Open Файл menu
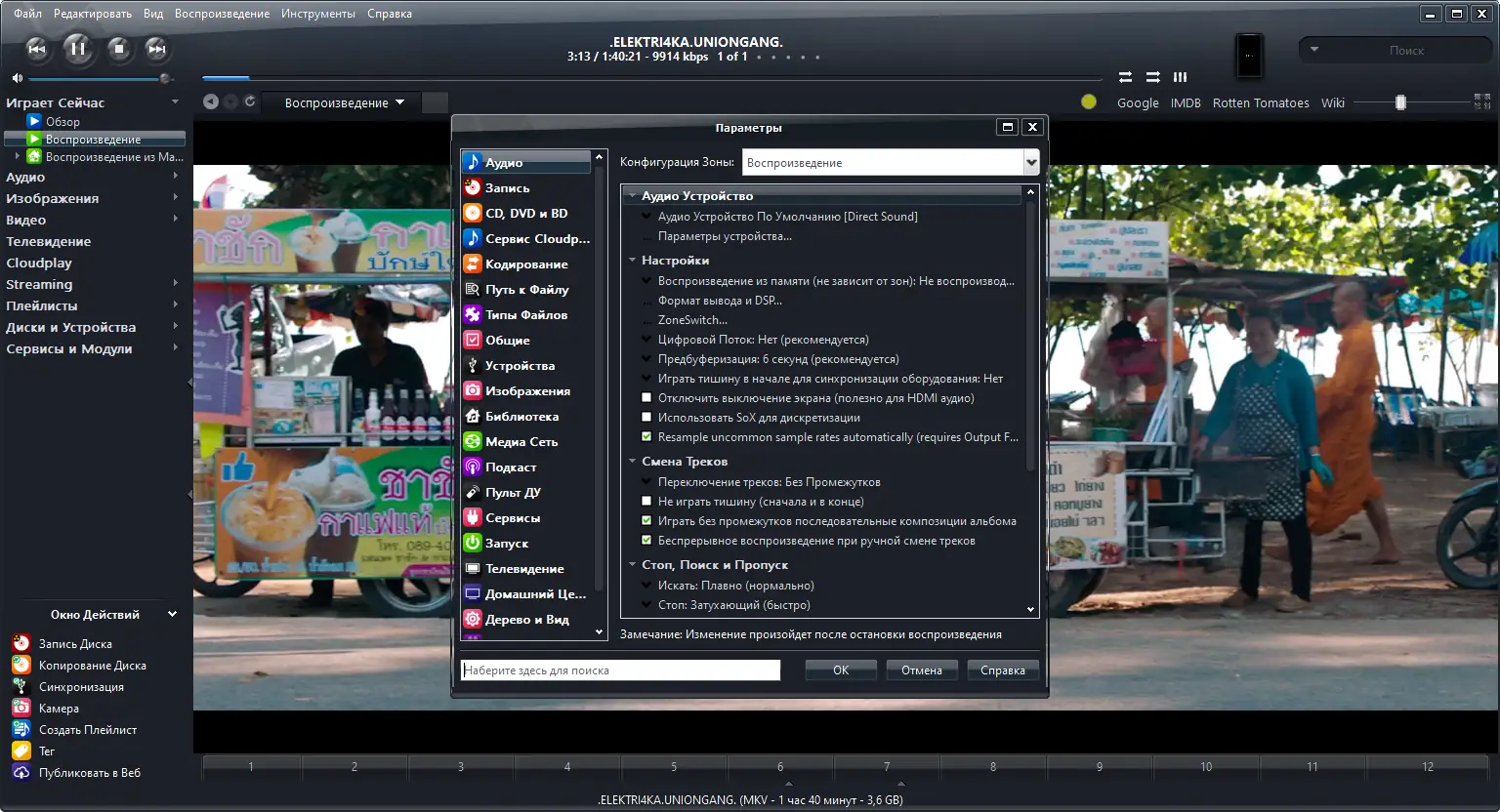Image resolution: width=1500 pixels, height=812 pixels. pyautogui.click(x=27, y=14)
